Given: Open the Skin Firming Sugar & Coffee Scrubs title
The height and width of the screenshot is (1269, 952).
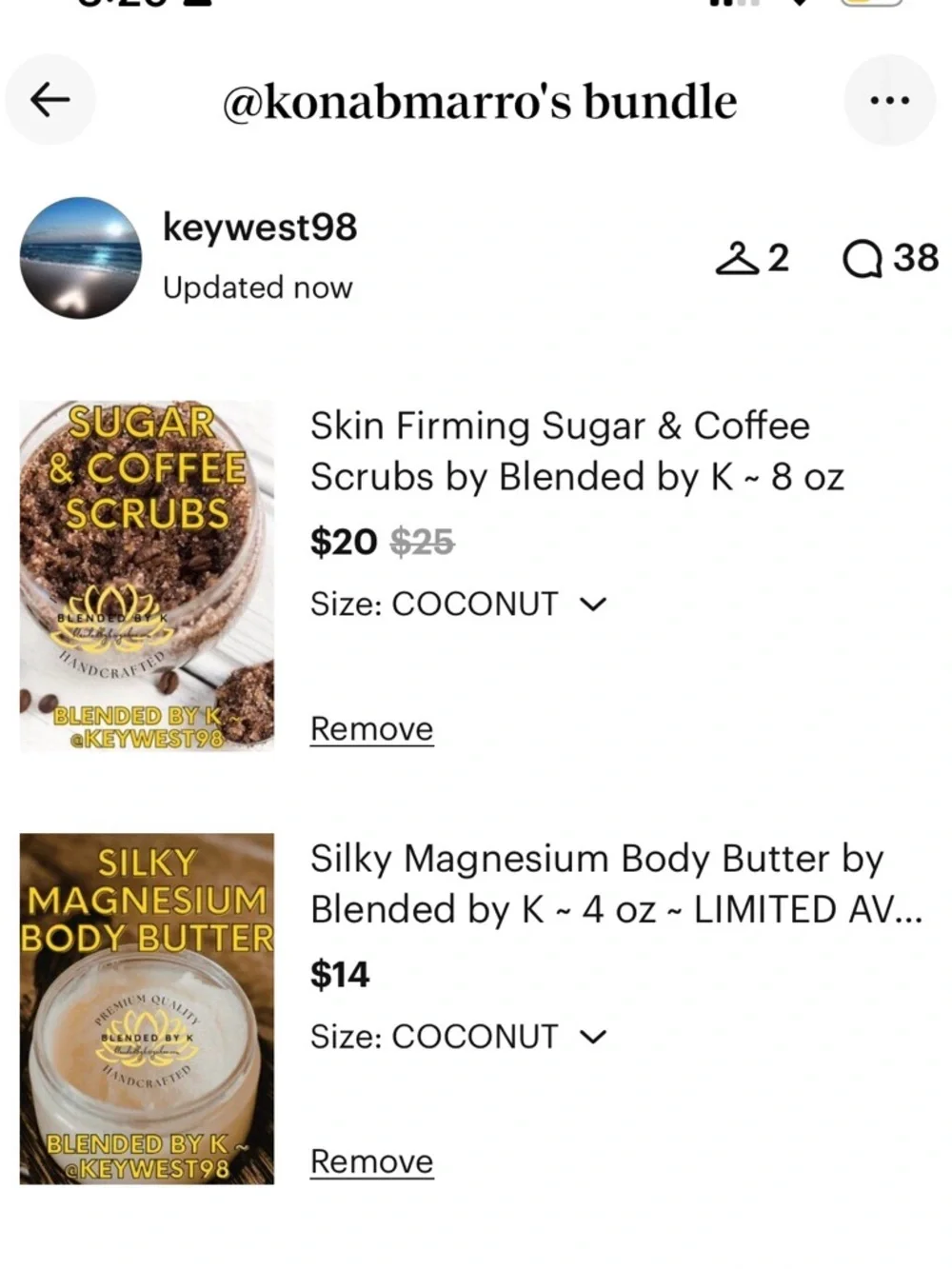Looking at the screenshot, I should point(577,451).
